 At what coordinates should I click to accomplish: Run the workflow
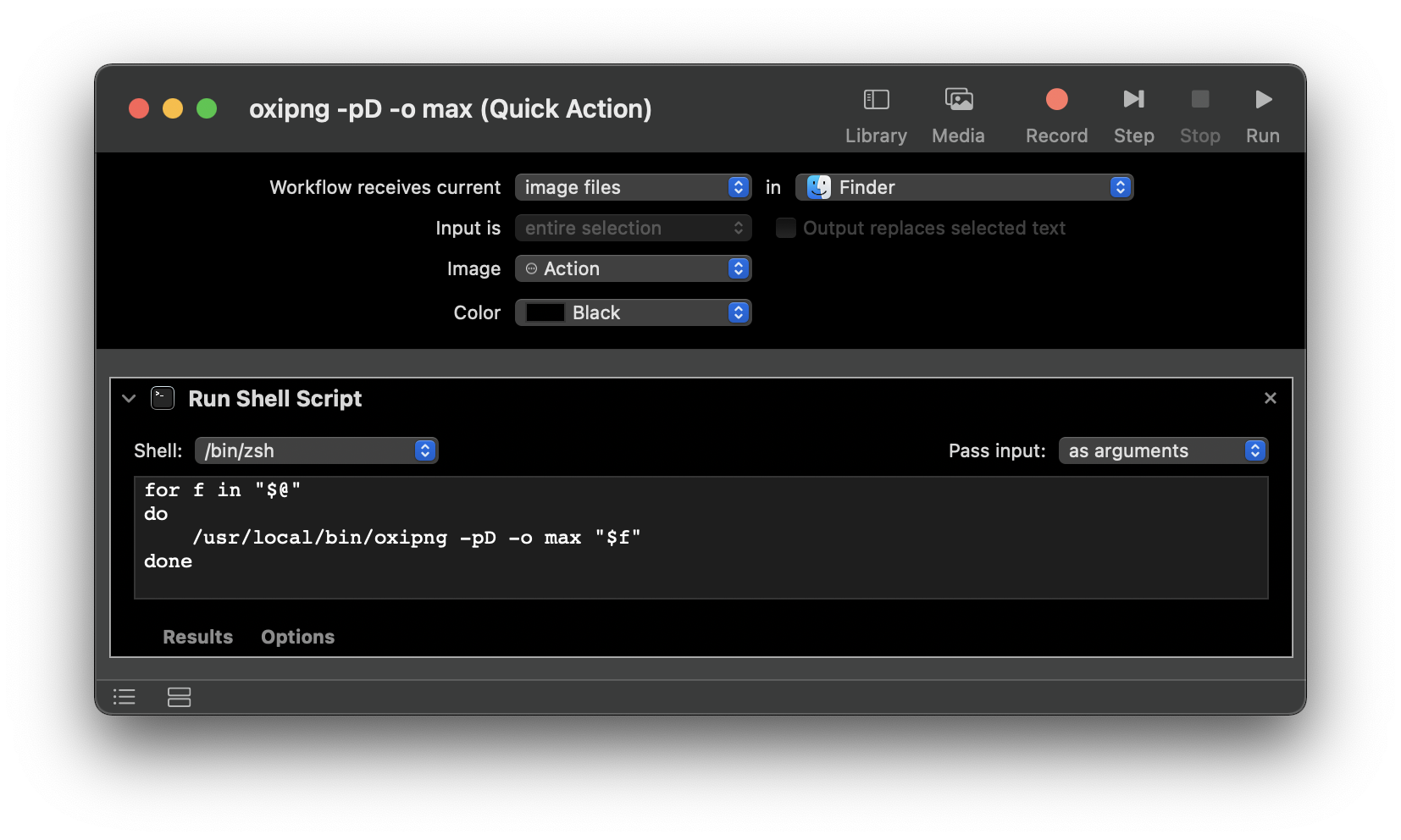tap(1262, 115)
